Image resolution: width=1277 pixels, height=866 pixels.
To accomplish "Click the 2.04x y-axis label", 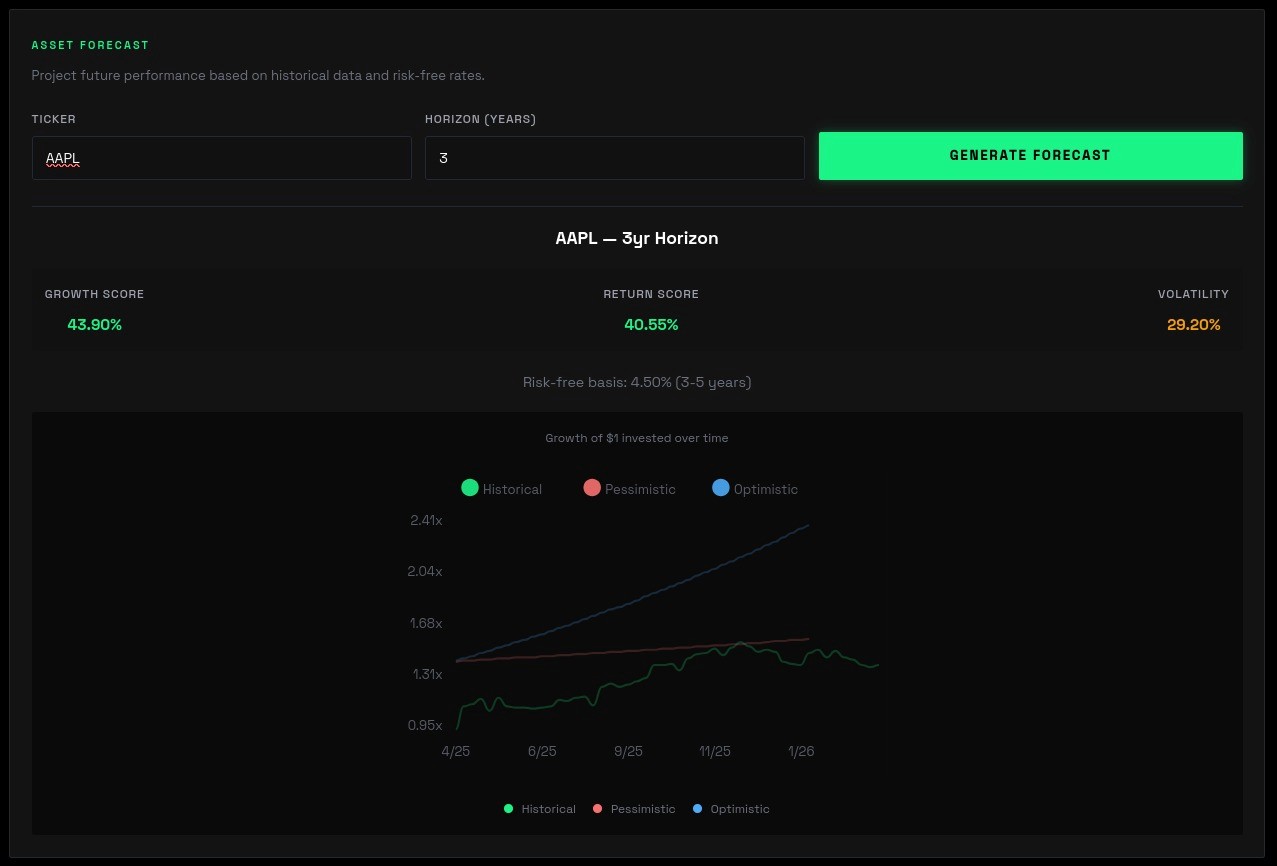I will click(426, 571).
